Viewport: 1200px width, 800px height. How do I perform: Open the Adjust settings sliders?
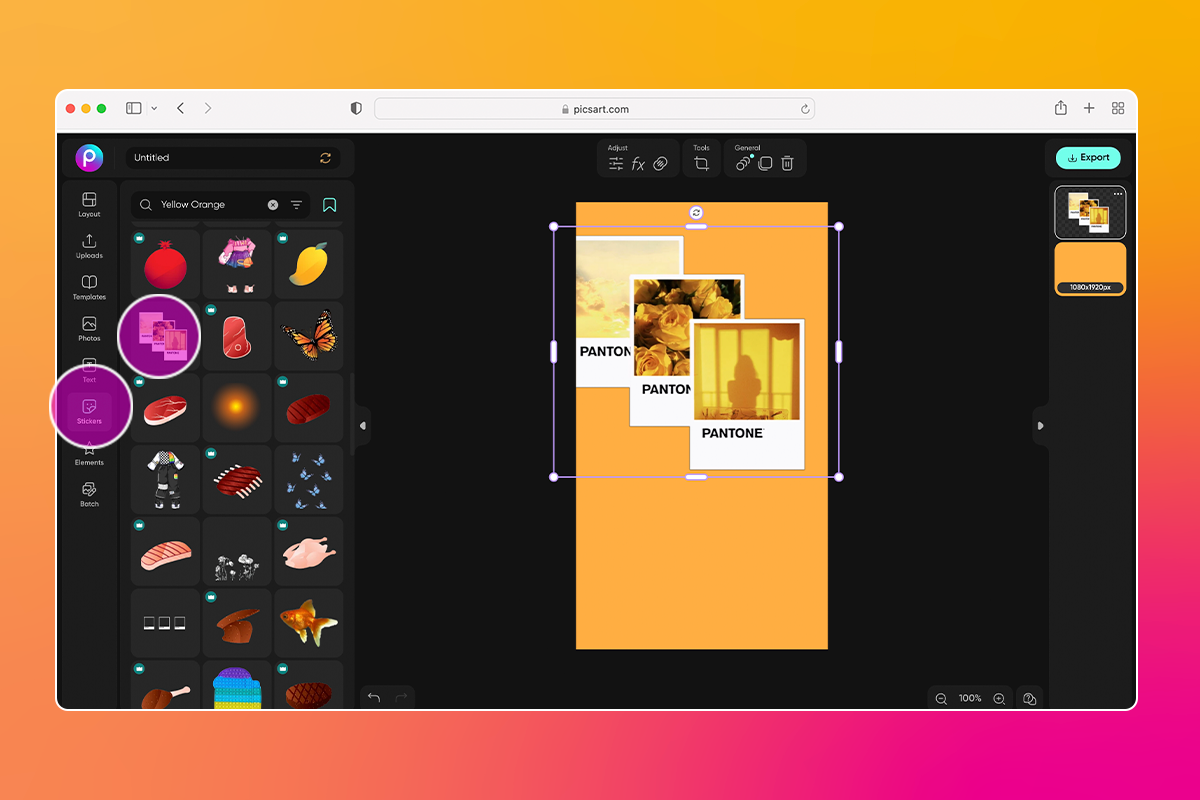pos(616,161)
